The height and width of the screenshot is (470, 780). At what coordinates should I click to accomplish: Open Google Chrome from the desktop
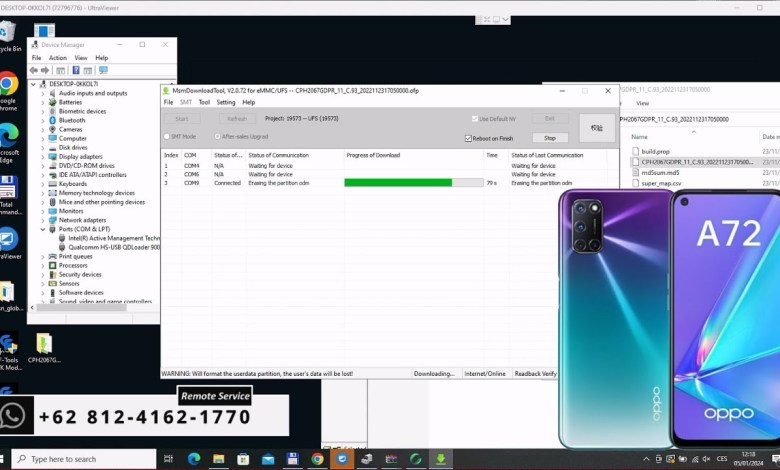[x=8, y=85]
